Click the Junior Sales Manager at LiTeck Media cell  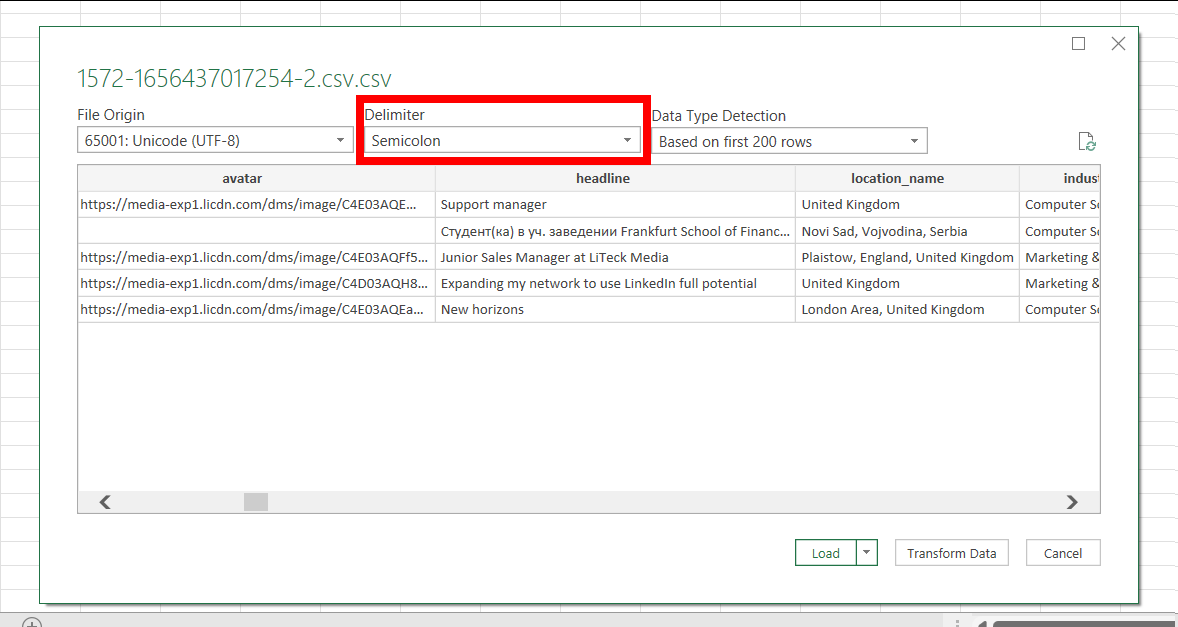pos(615,258)
